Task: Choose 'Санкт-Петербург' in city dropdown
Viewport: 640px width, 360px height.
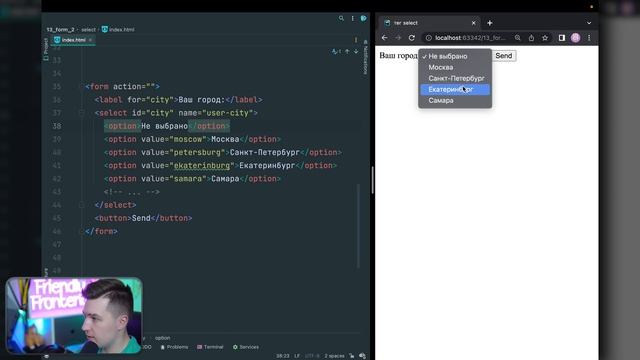Action: point(455,78)
